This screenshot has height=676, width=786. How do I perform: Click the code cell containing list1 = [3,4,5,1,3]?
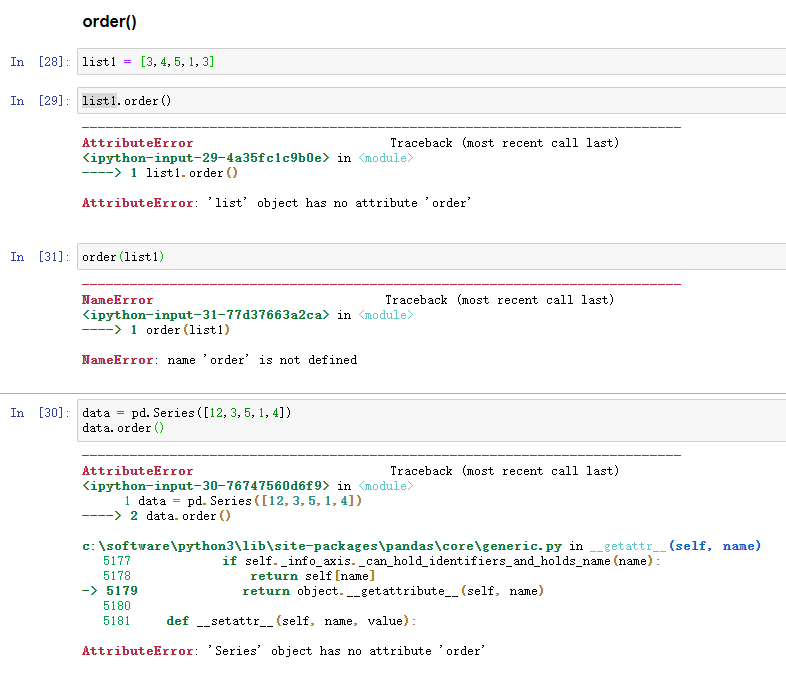pos(400,62)
